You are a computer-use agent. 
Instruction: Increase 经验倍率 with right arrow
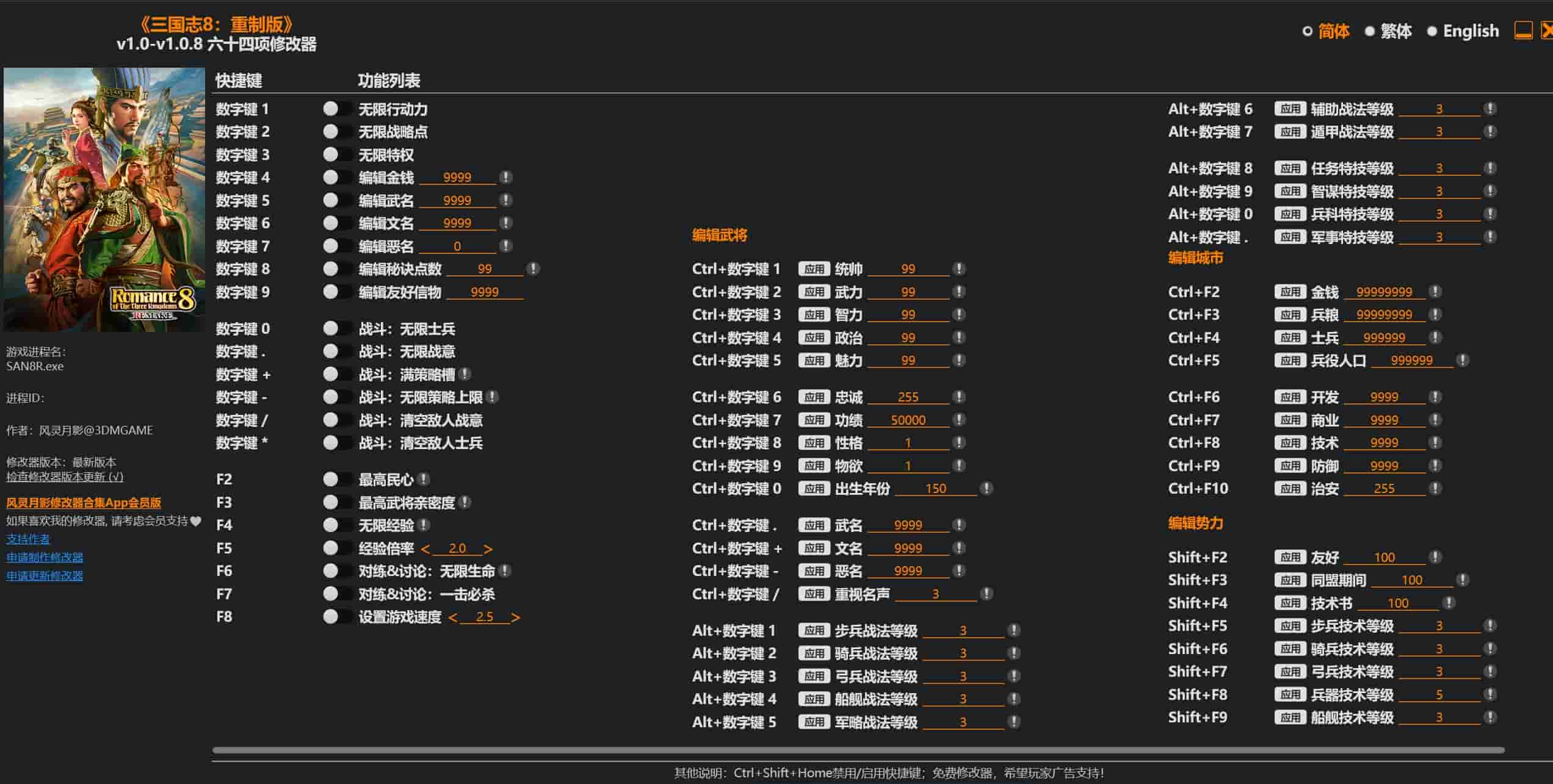point(488,548)
